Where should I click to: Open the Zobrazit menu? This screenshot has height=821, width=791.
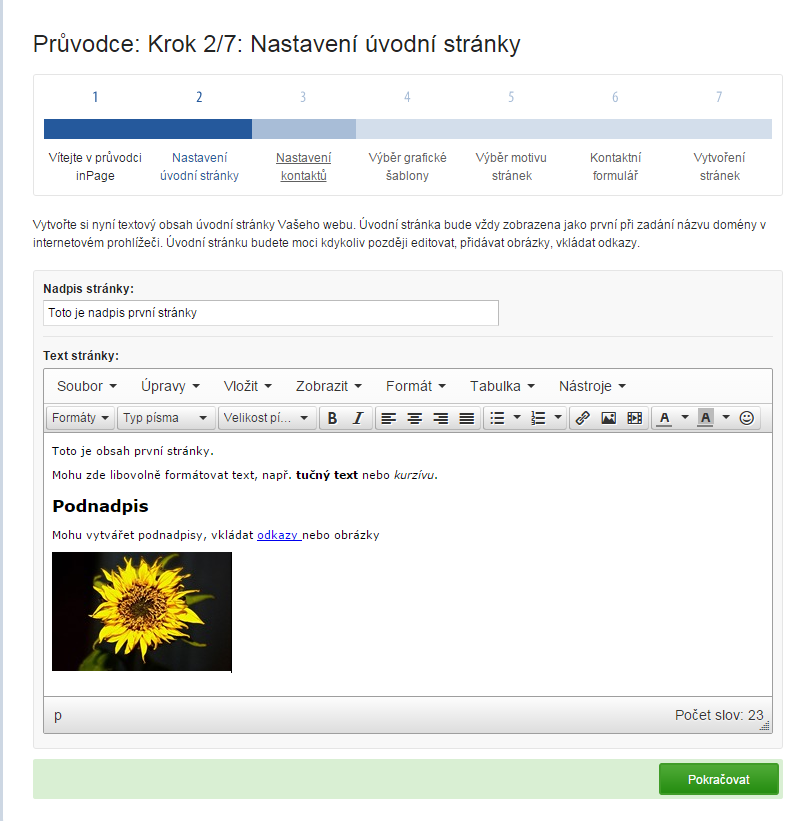coord(329,386)
